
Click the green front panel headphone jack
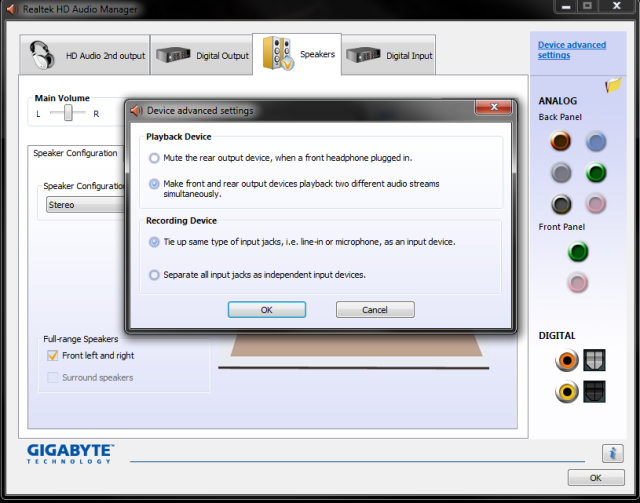pyautogui.click(x=578, y=251)
